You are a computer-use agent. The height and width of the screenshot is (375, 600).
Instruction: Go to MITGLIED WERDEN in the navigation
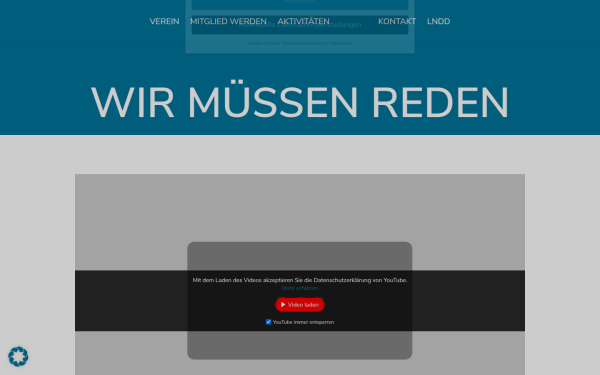pyautogui.click(x=228, y=21)
